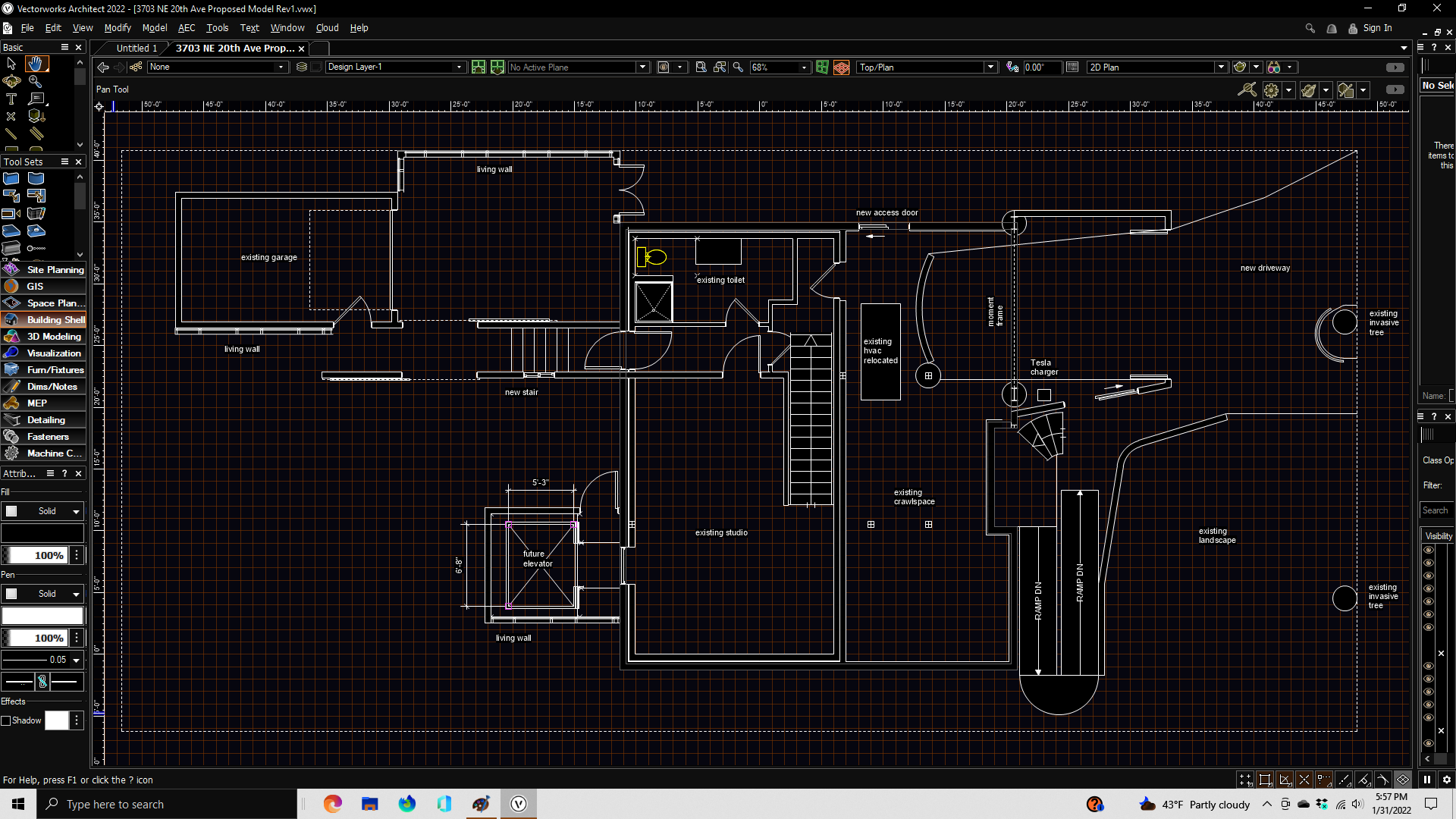Click the white Pen color swatch

(x=42, y=615)
